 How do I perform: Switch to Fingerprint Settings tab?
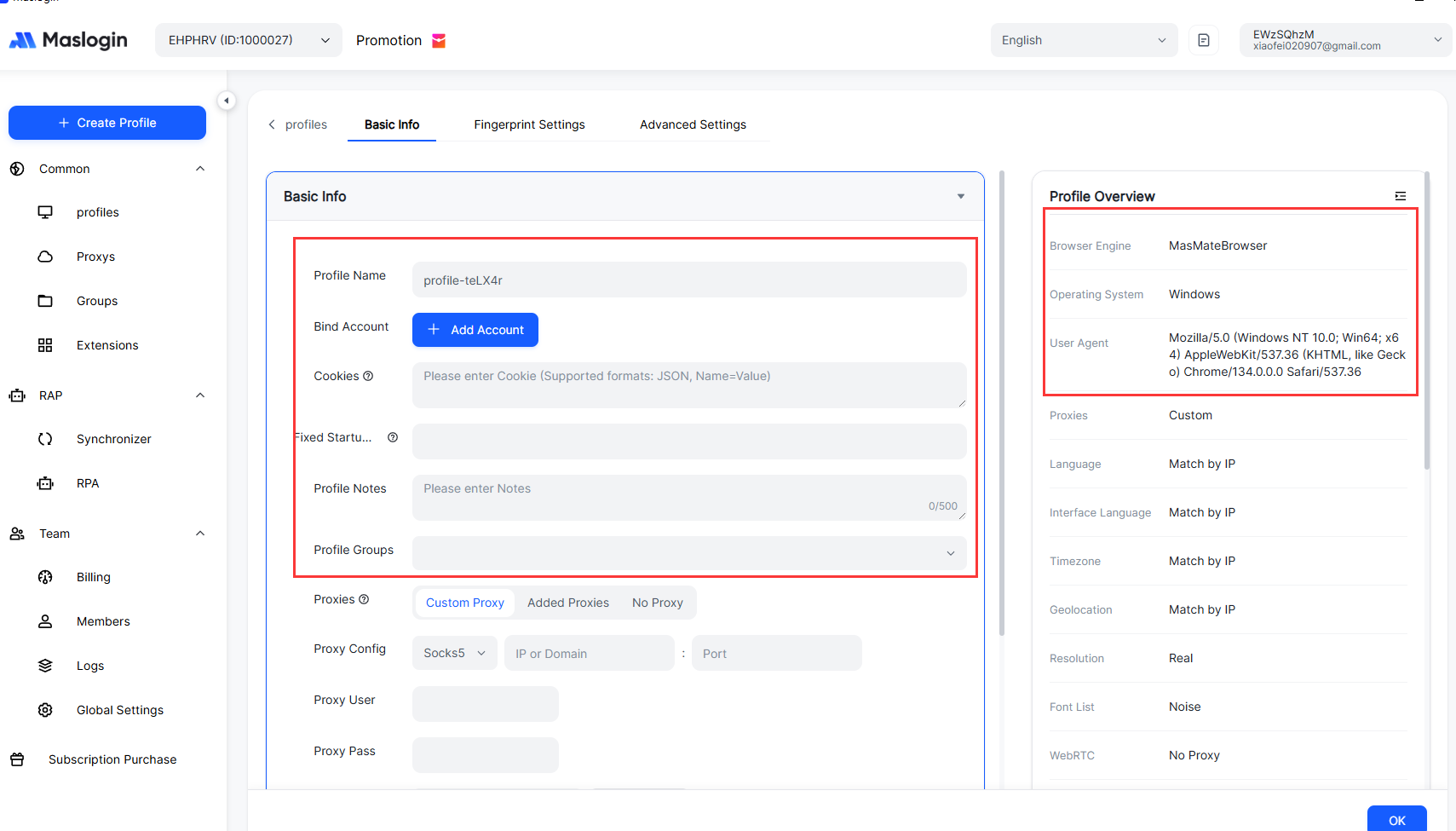point(529,124)
